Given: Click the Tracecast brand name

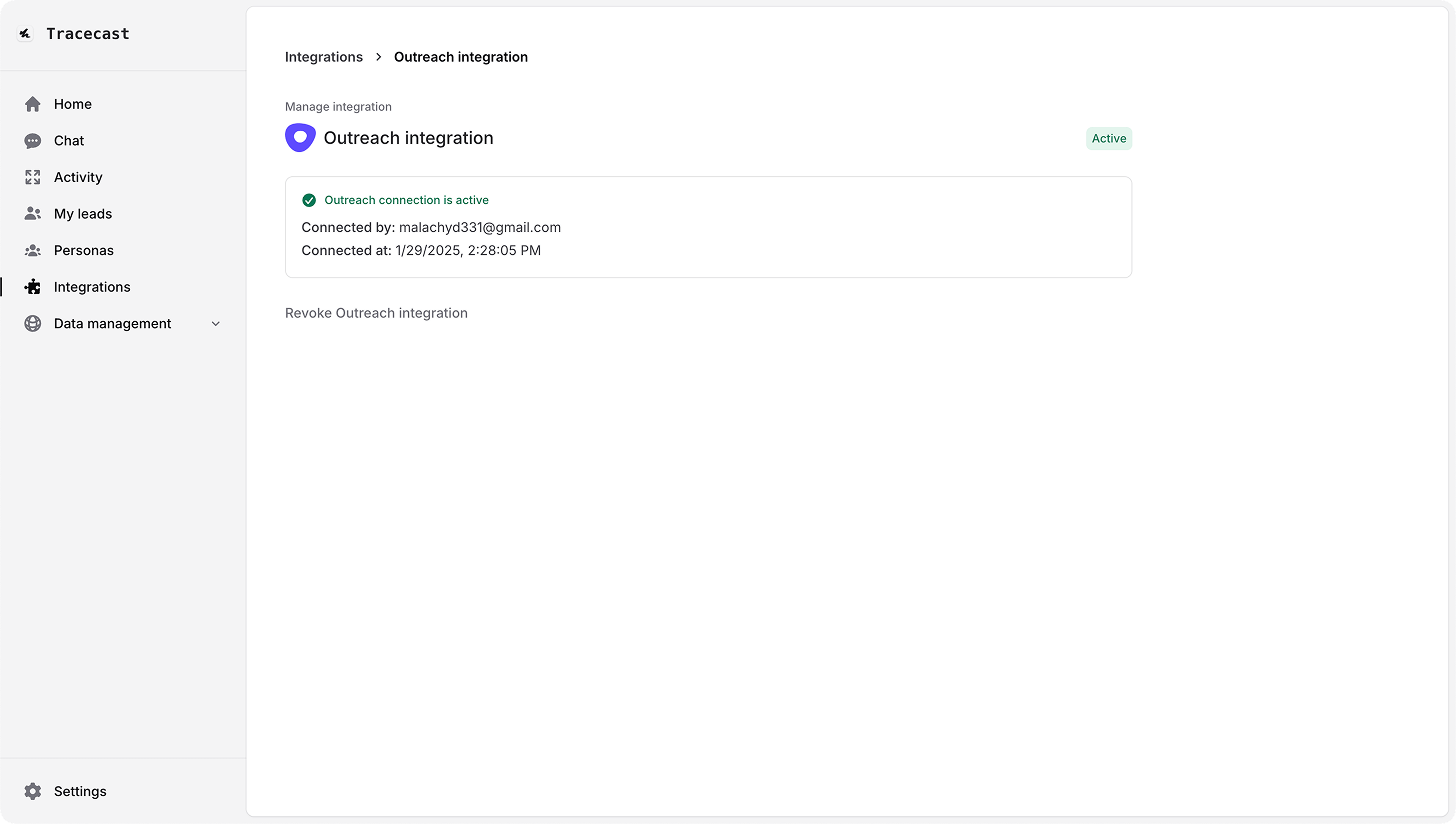Looking at the screenshot, I should 88,34.
